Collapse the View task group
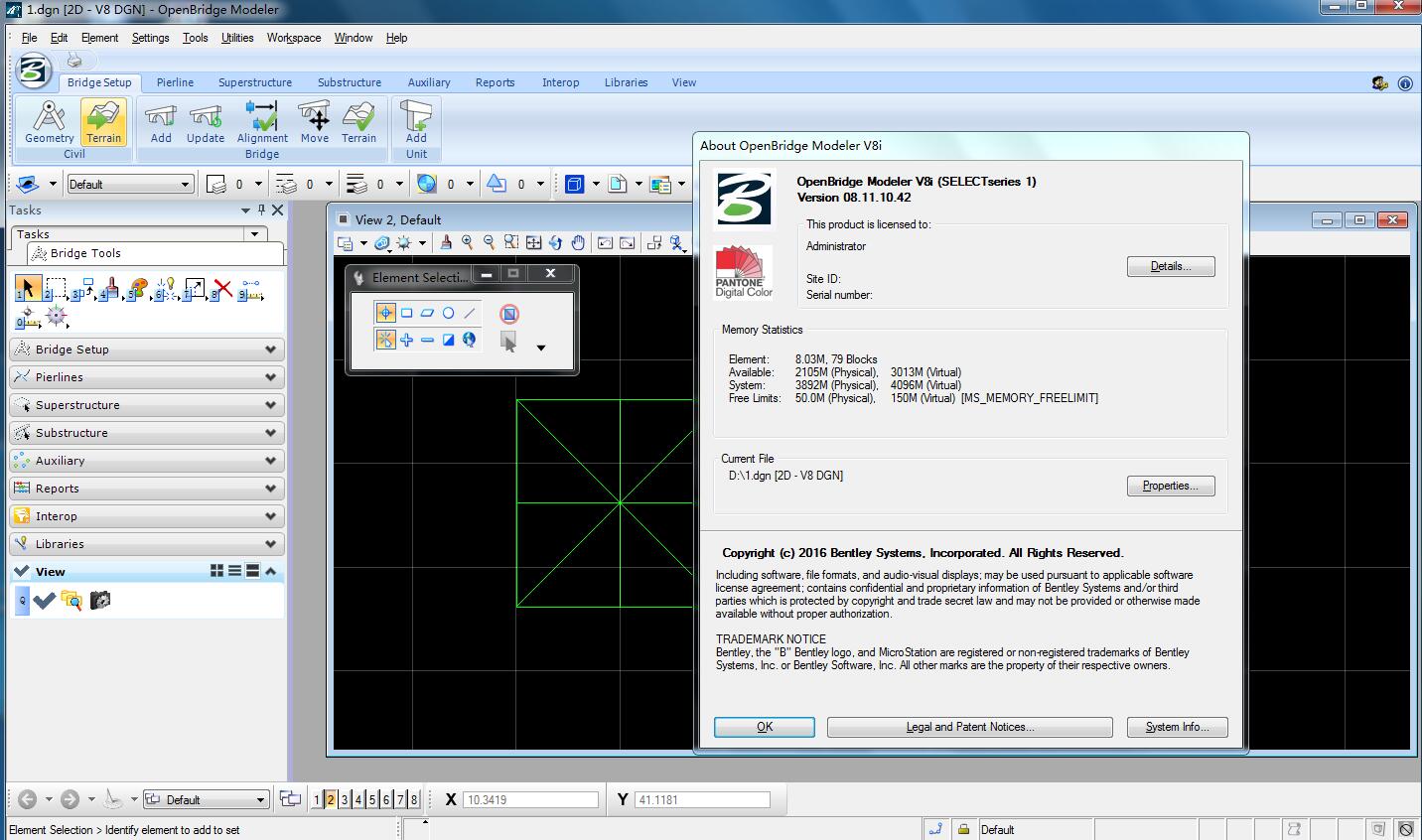The height and width of the screenshot is (840, 1422). point(270,571)
